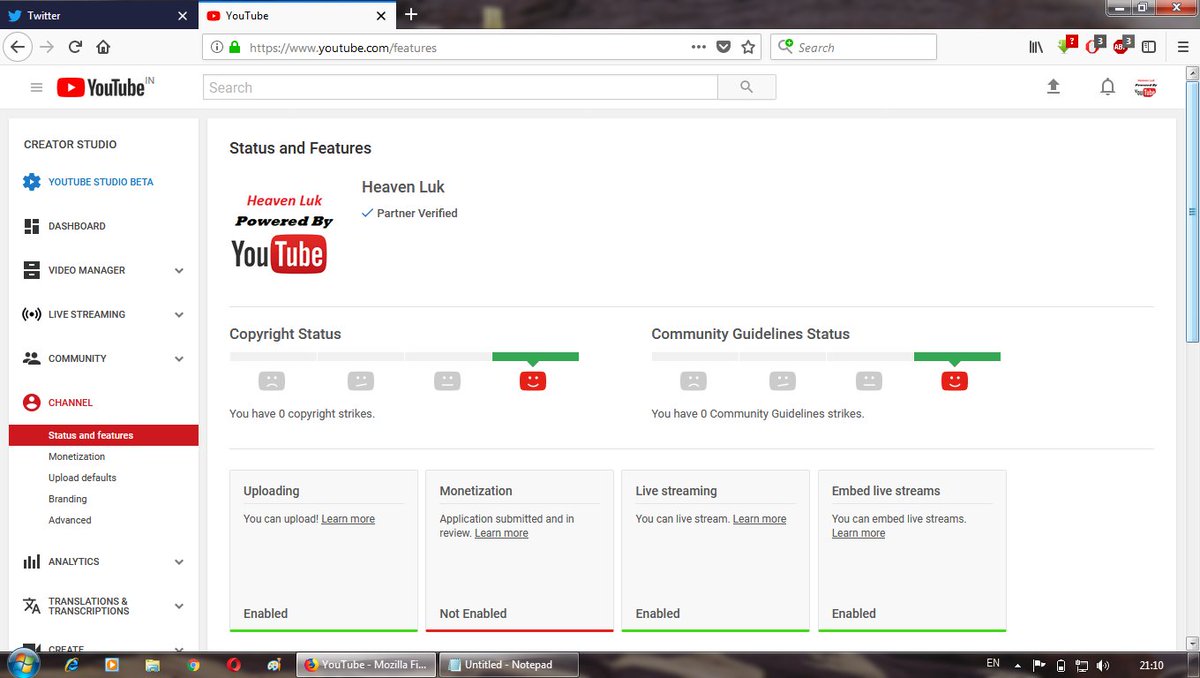Close the YouTube tab

coord(381,16)
